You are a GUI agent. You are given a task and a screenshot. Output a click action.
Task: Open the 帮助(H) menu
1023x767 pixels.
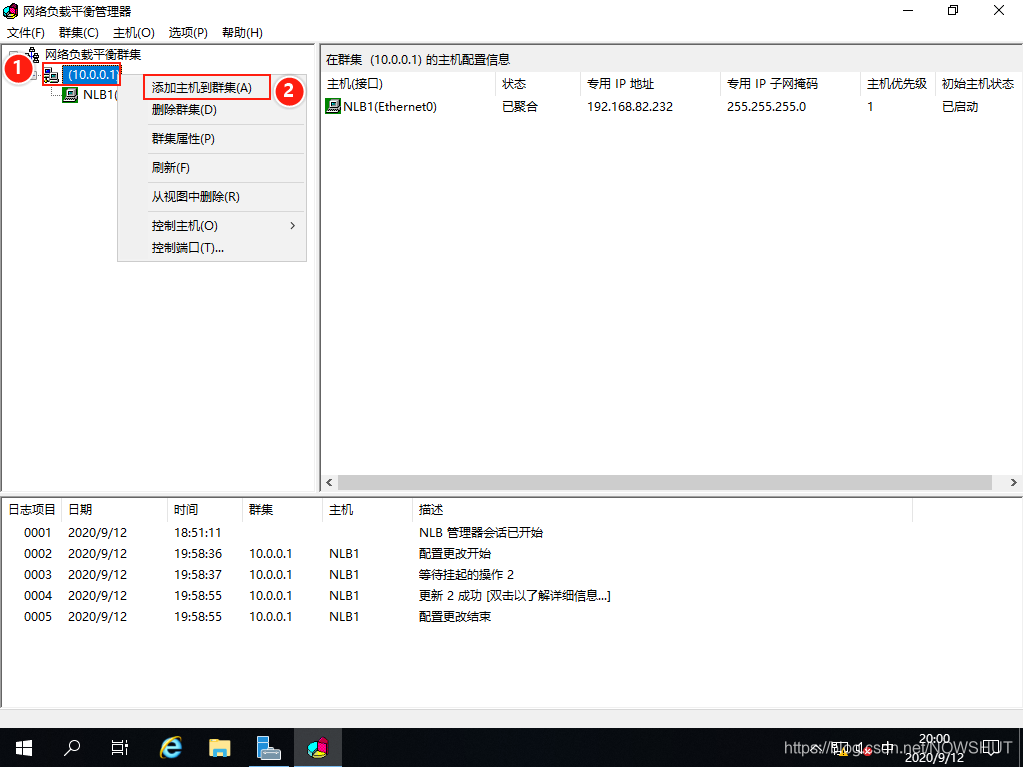241,32
